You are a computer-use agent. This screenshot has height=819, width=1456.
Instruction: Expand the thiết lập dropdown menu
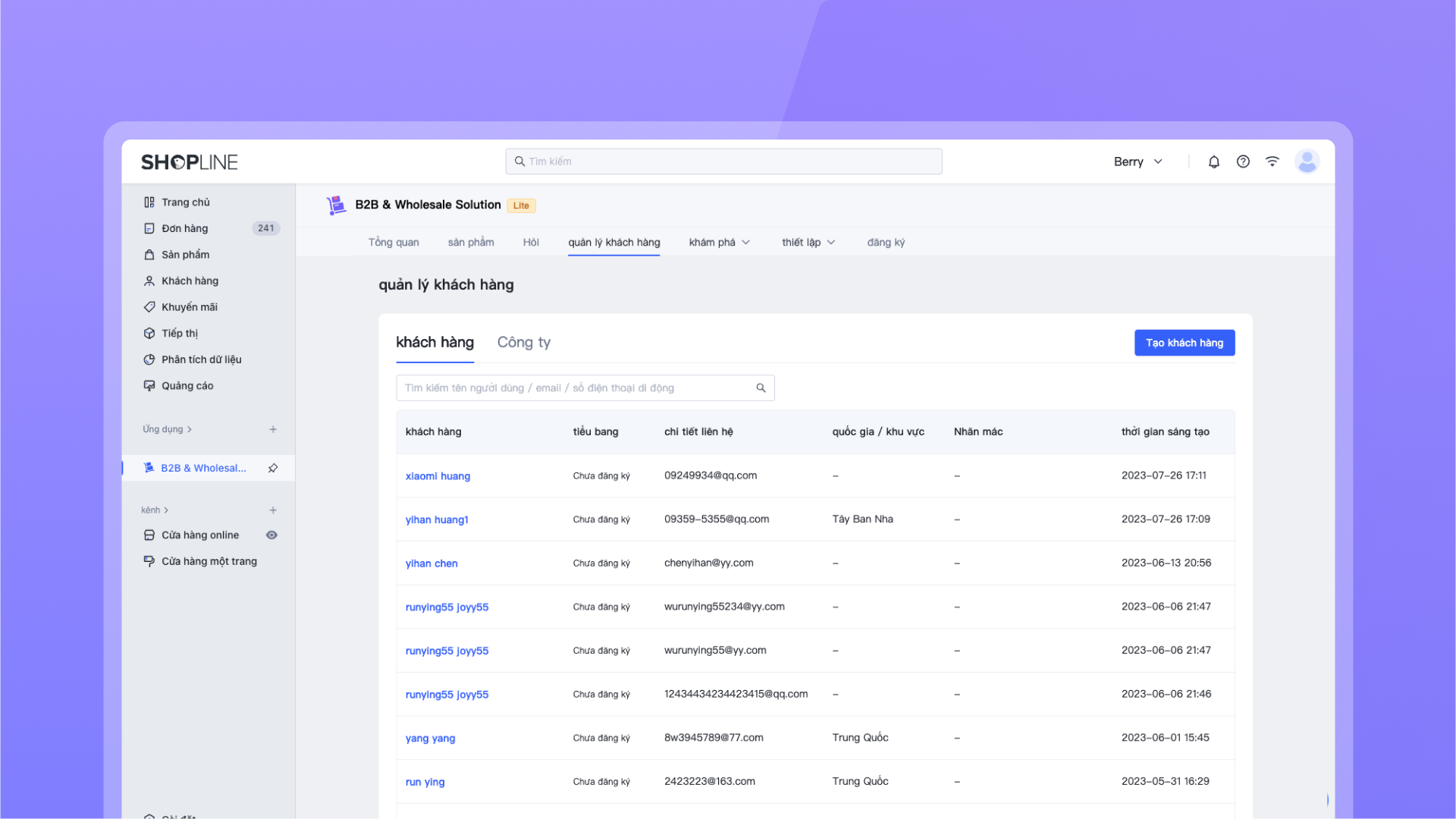click(x=808, y=243)
